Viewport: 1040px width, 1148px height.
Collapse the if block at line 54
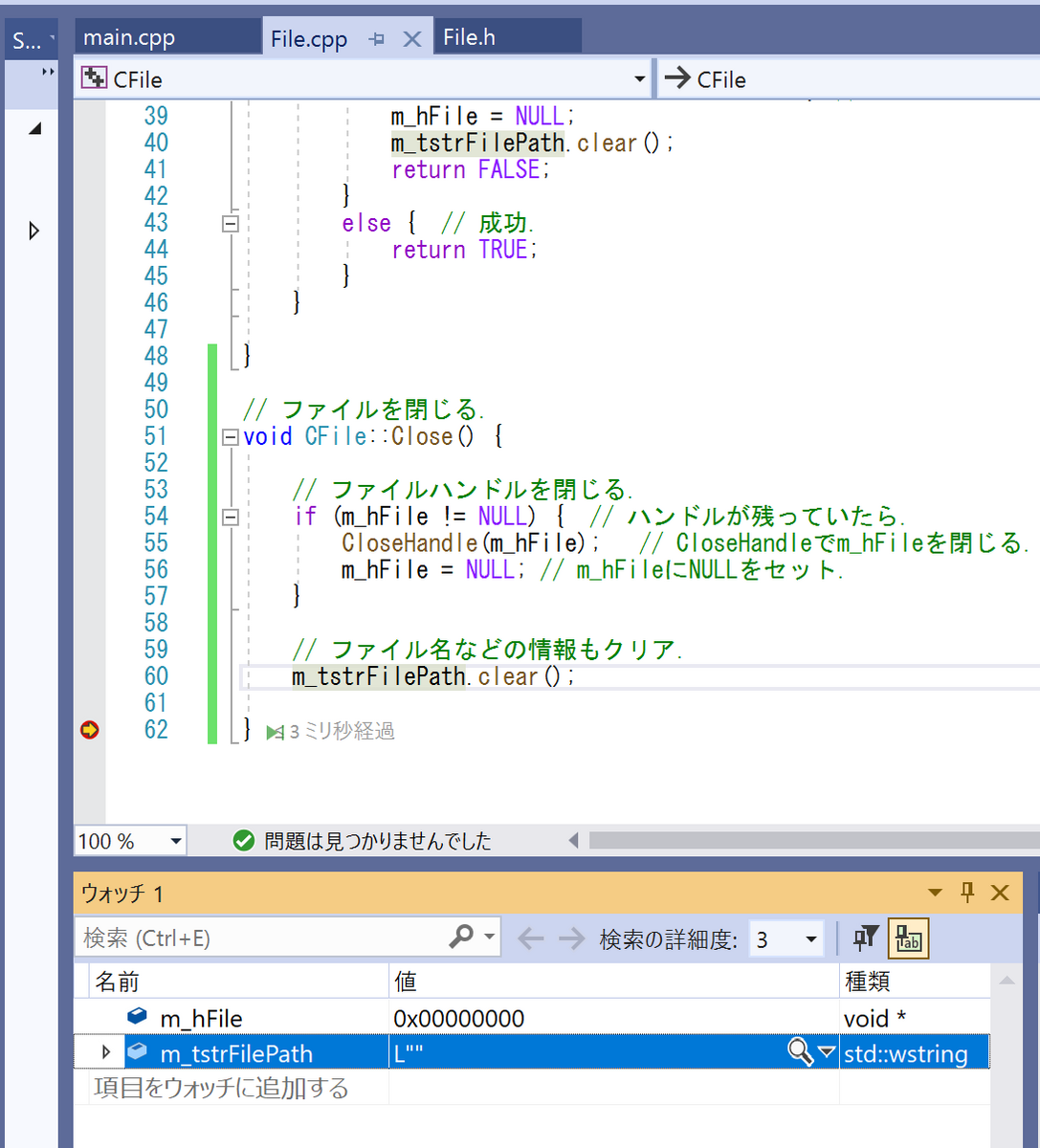click(230, 518)
